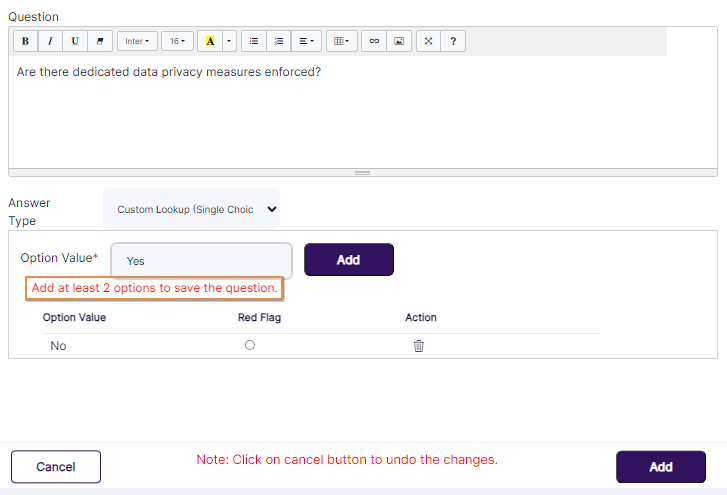
Task: Apply the yellow highlight color A button
Action: coord(210,41)
